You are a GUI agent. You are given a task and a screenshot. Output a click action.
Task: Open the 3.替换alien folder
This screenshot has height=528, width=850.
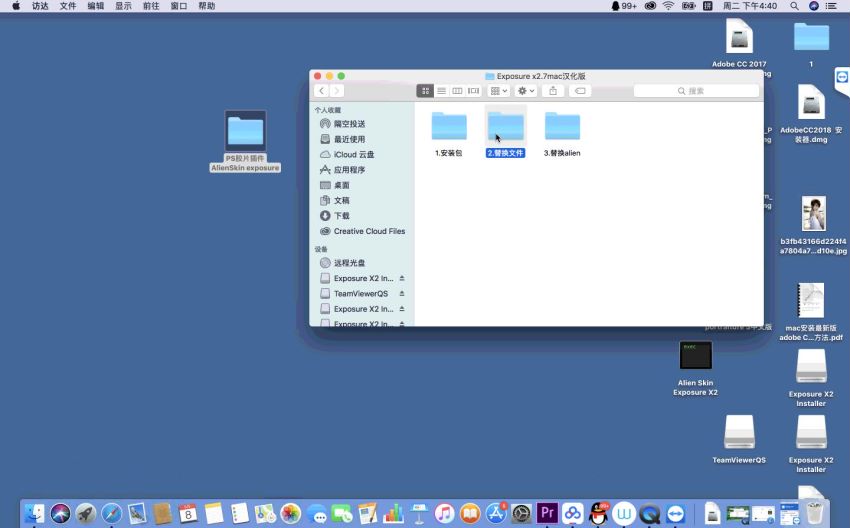point(562,126)
